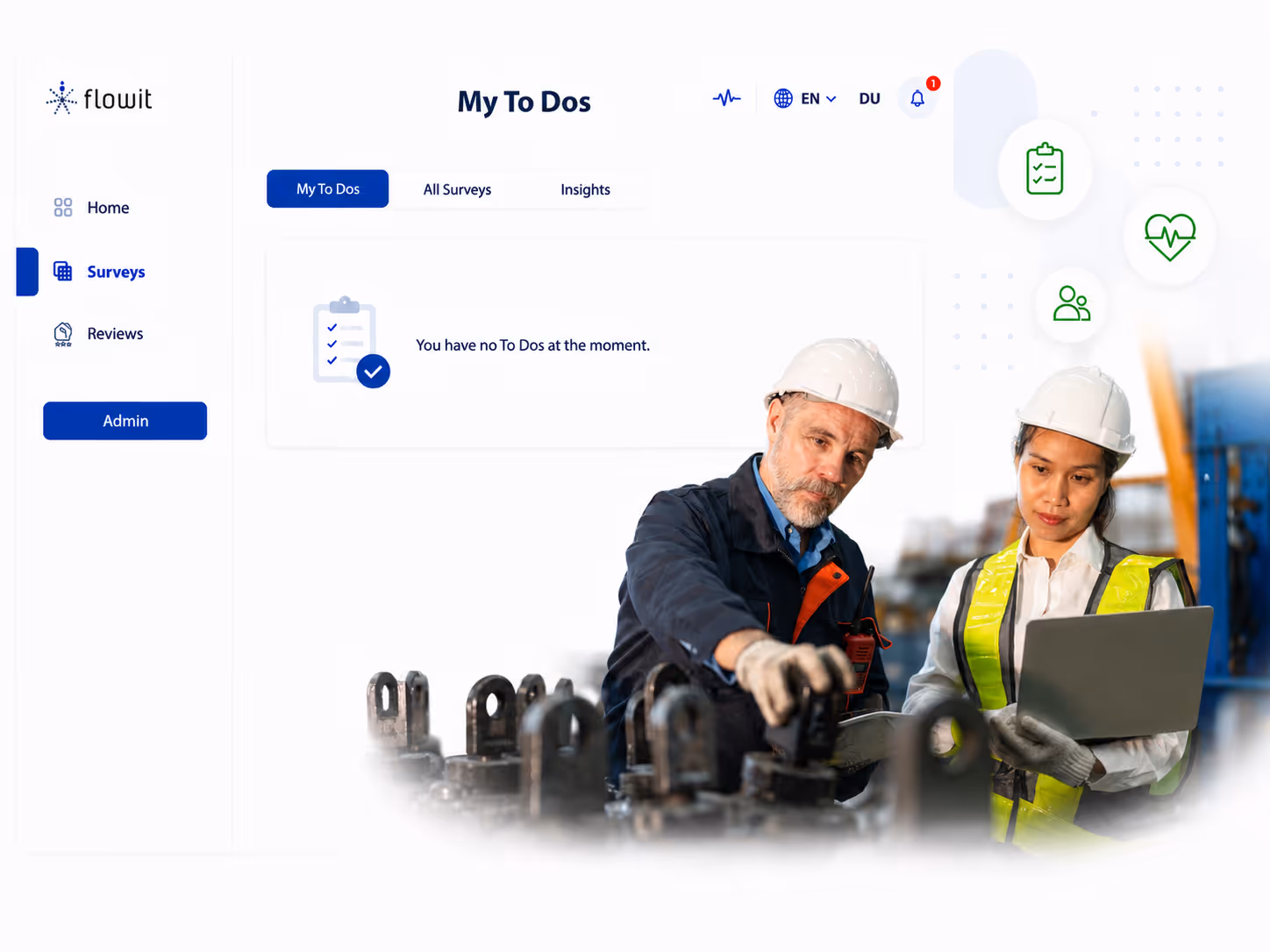Switch to the My To Dos tab

pyautogui.click(x=328, y=188)
